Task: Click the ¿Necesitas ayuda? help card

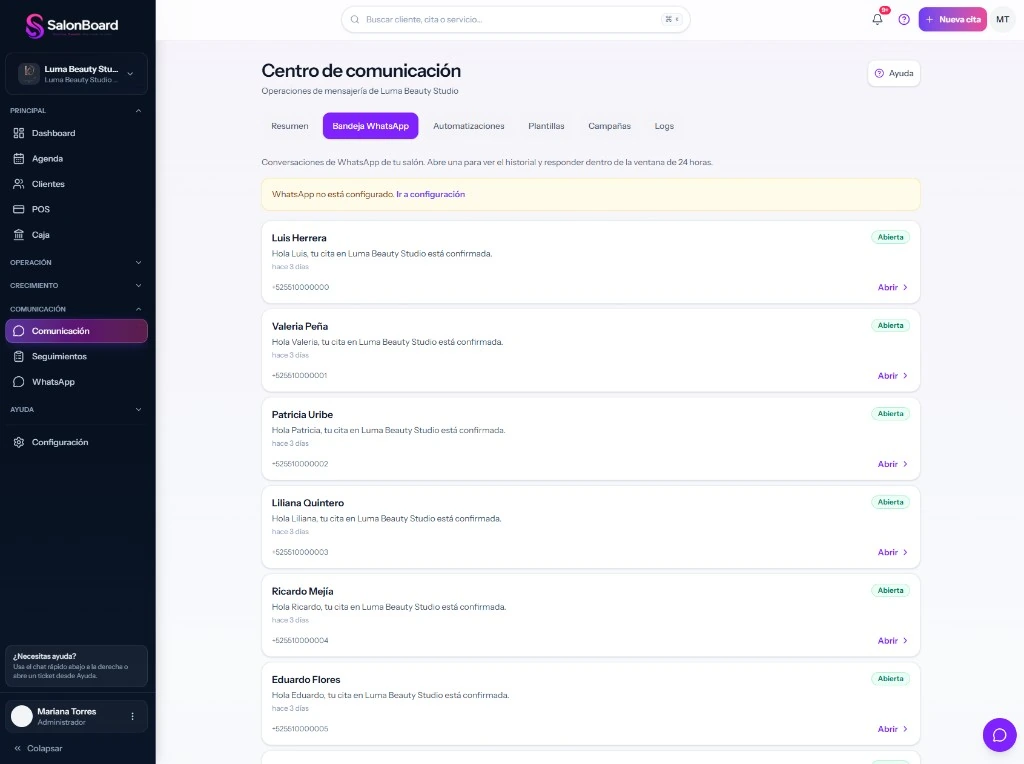Action: coord(76,666)
